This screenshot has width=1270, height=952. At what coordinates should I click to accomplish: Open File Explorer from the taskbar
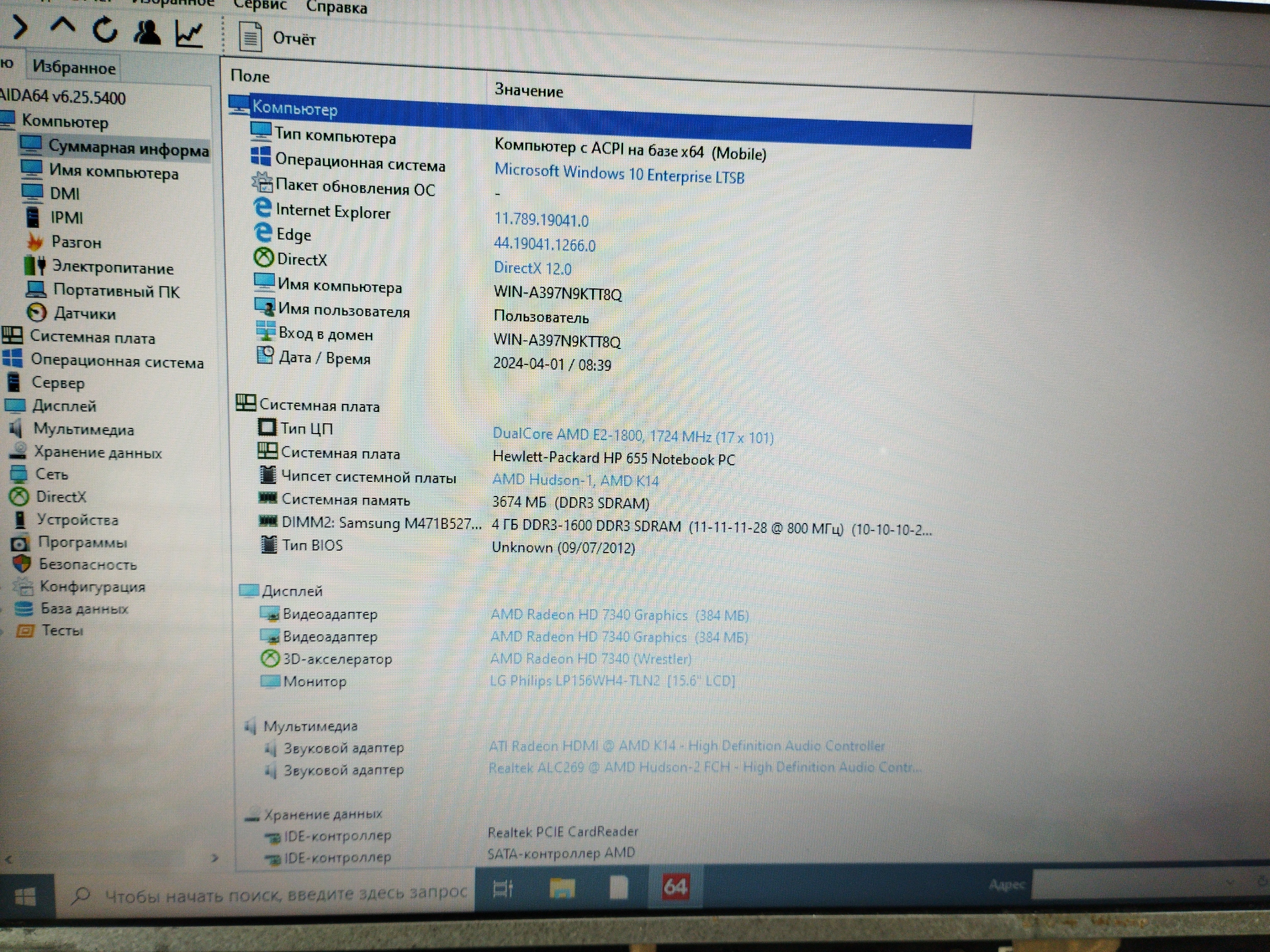point(561,888)
